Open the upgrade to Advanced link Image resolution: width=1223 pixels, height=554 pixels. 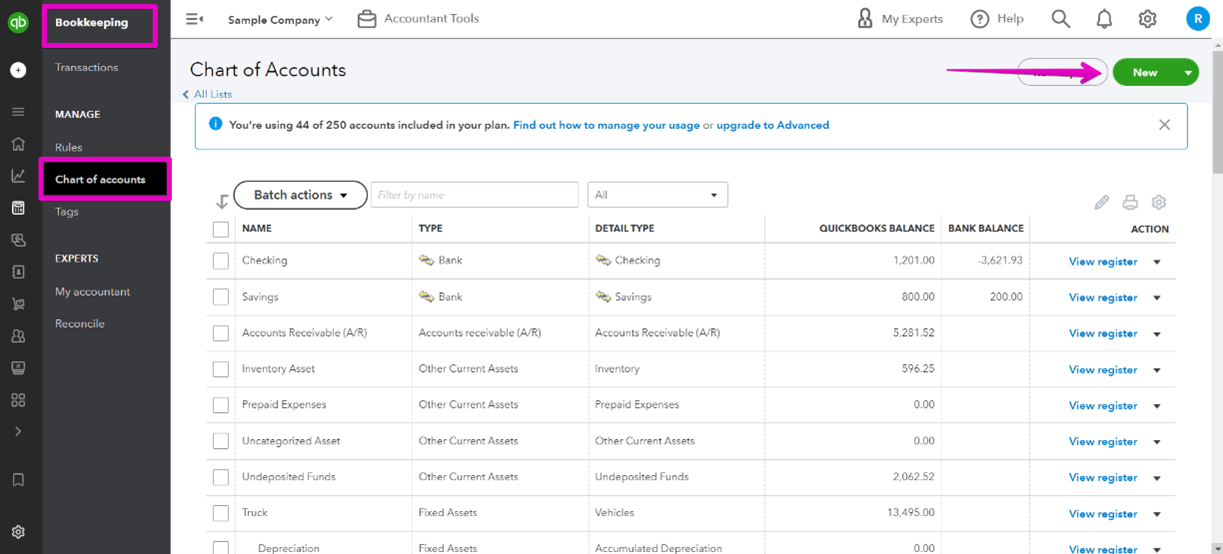(x=772, y=125)
